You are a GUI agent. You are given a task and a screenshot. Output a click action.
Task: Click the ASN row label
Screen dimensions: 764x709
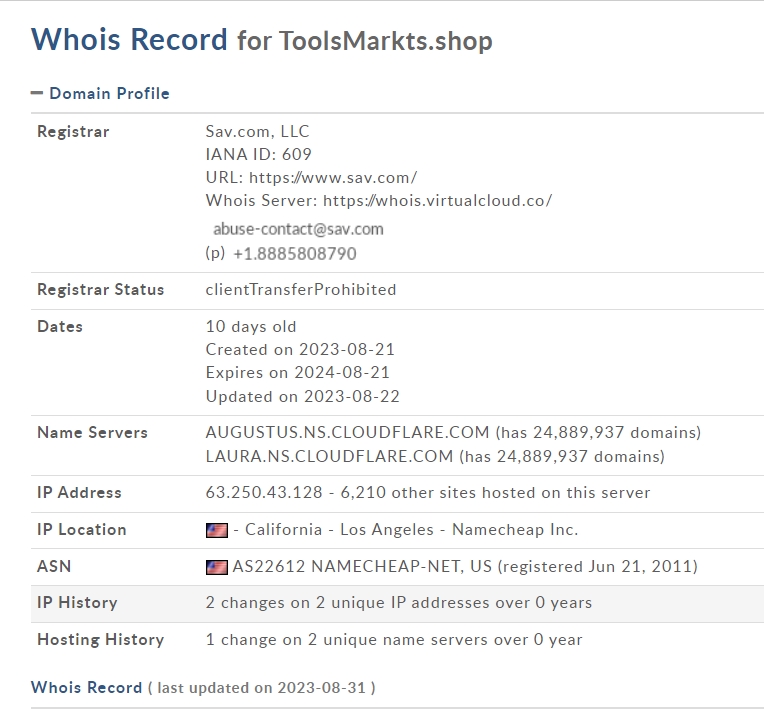(54, 566)
